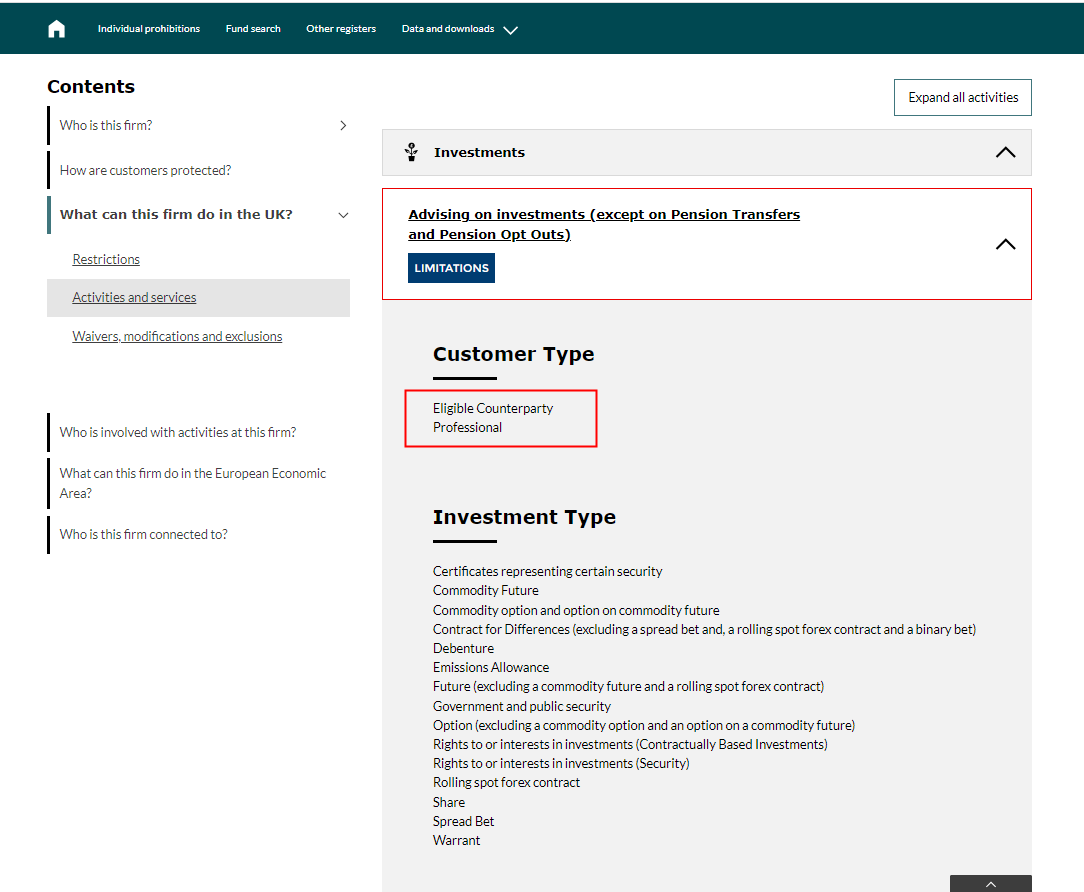The image size is (1084, 892).
Task: Collapse 'What can this firm do in the UK?' chevron
Action: 343,215
